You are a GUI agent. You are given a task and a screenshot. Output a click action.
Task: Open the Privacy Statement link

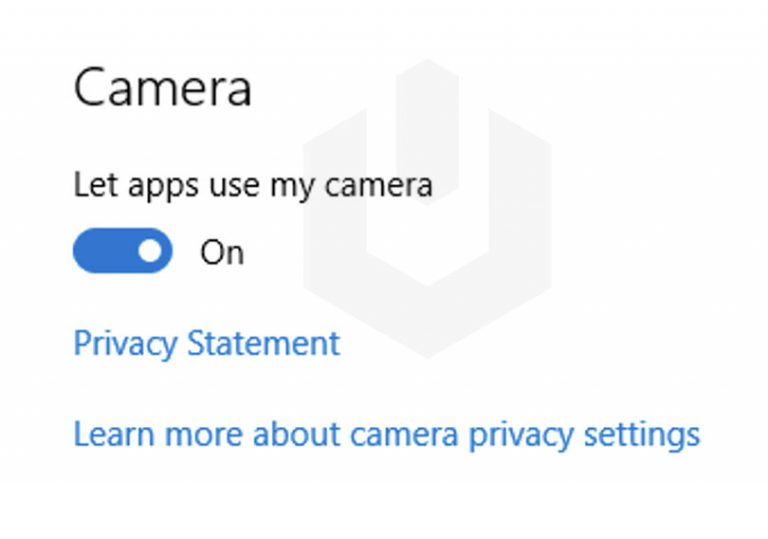click(207, 344)
